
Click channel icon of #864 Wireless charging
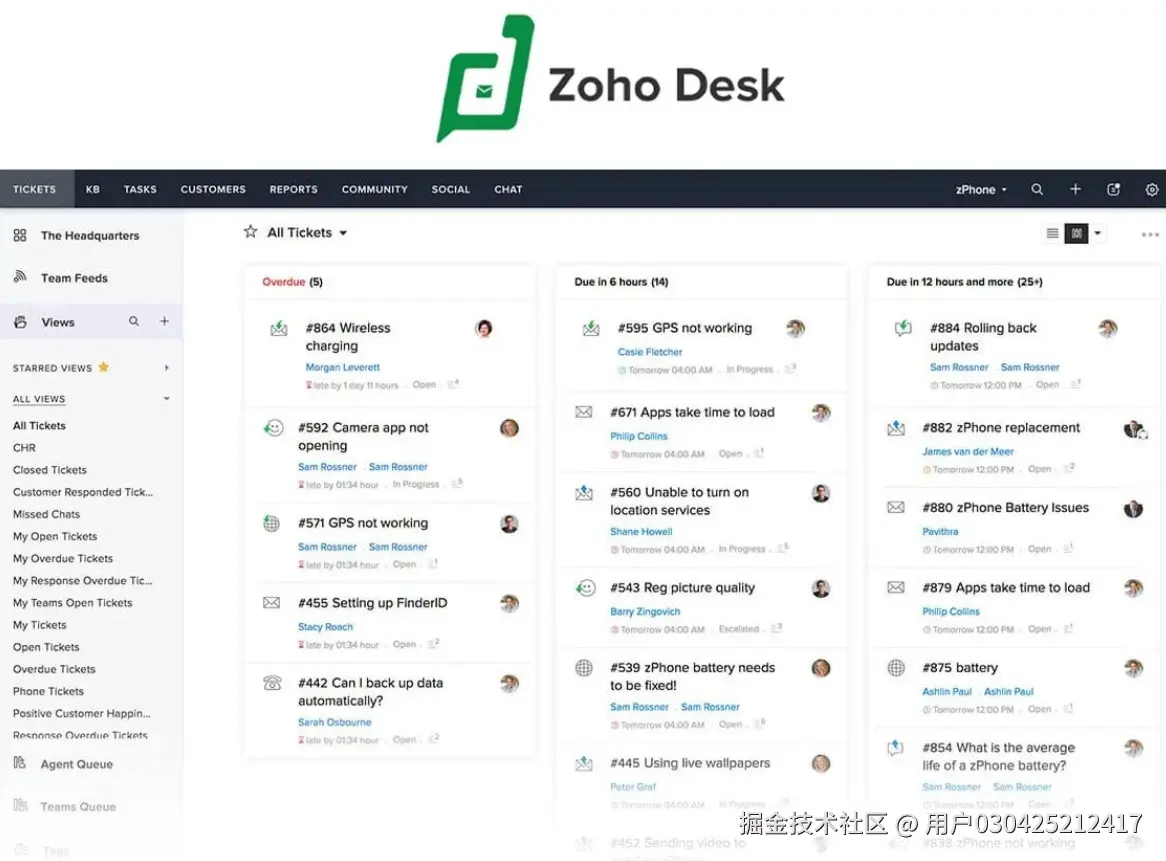coord(279,328)
